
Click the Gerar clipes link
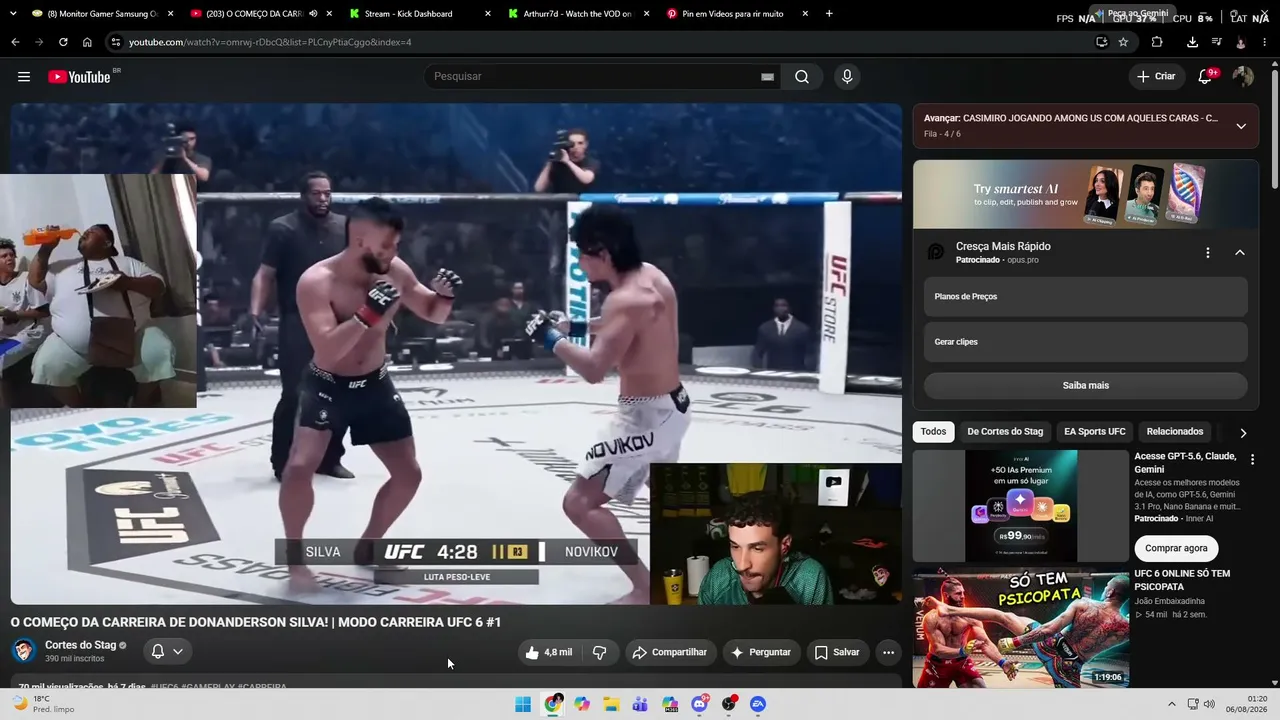click(1085, 342)
